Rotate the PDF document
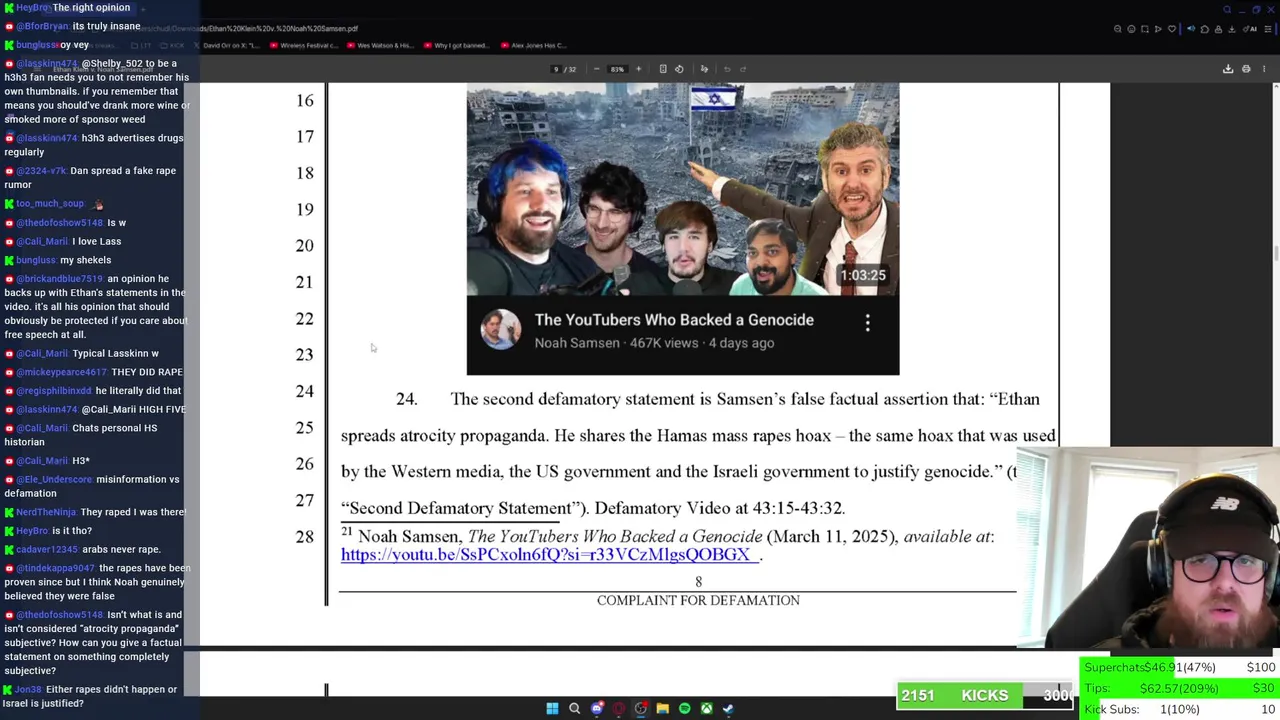This screenshot has height=720, width=1280. (679, 69)
